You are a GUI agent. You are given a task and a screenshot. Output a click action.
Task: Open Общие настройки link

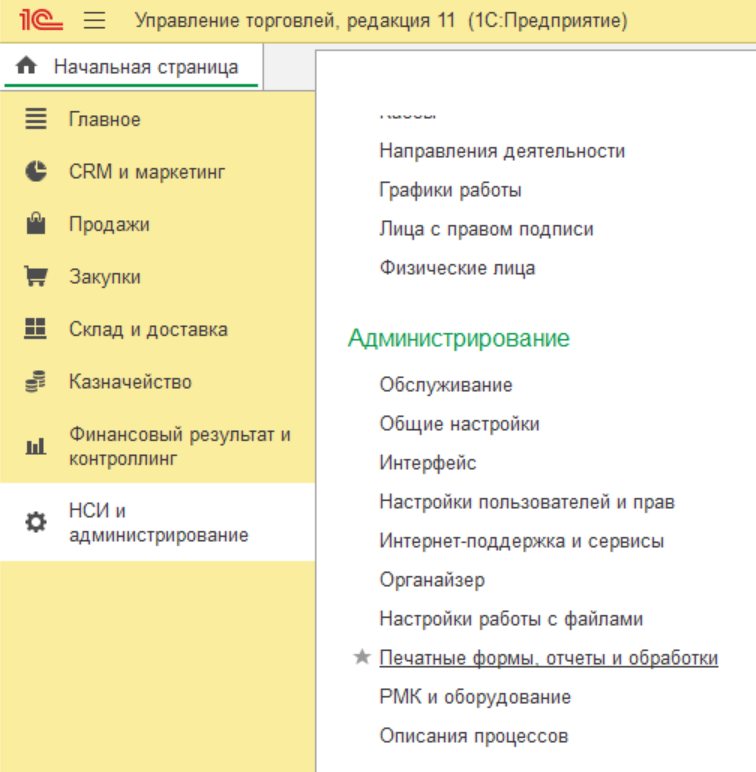point(459,423)
